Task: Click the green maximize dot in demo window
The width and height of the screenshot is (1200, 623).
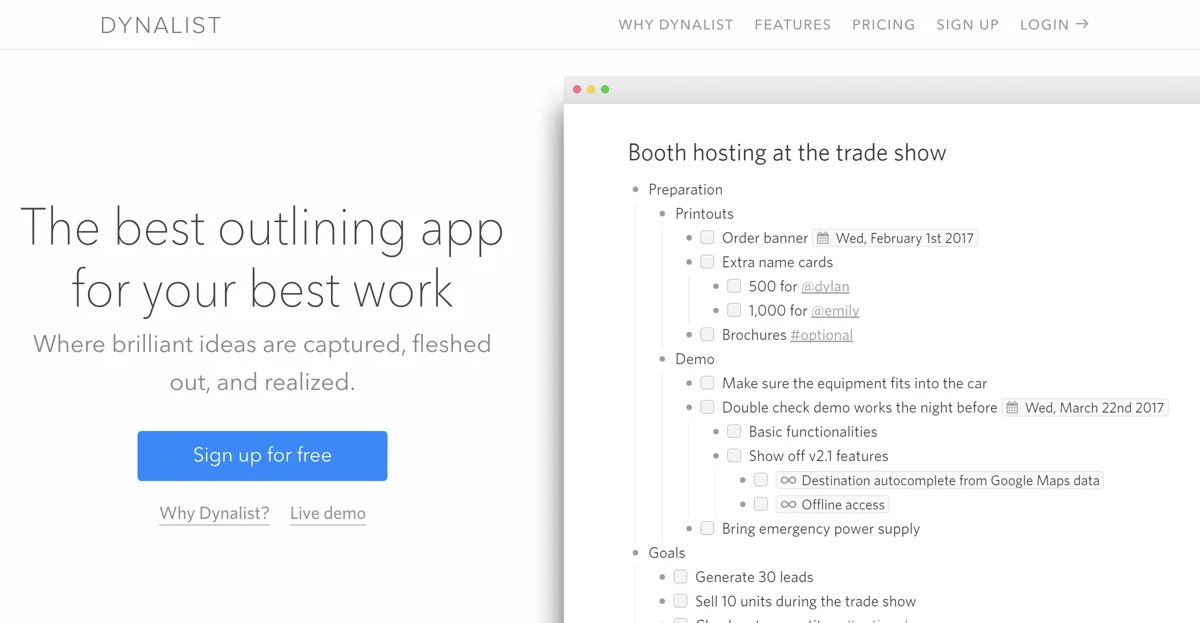Action: pos(605,90)
